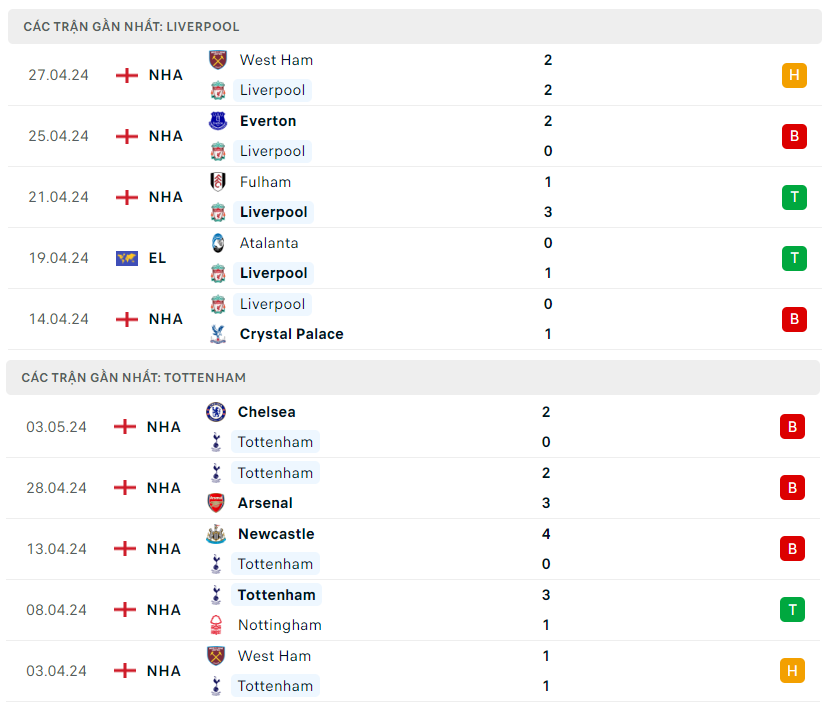
Task: Open the Crystal Palace team link
Action: (x=291, y=334)
